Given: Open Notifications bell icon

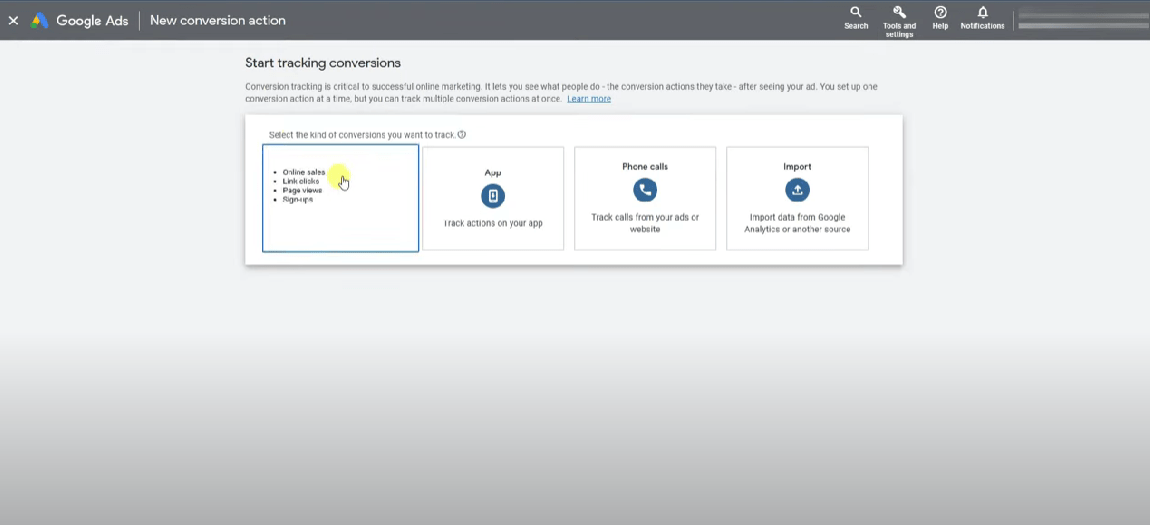Looking at the screenshot, I should click(x=982, y=13).
